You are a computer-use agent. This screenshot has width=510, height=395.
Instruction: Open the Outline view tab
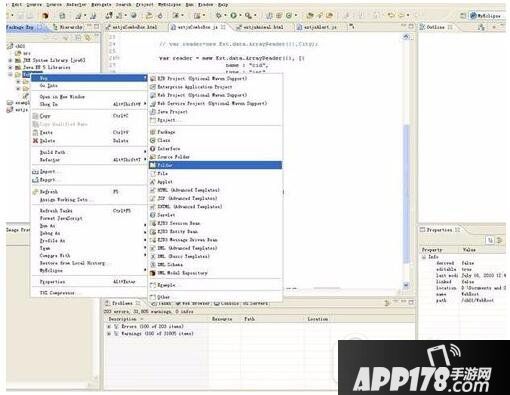point(436,27)
